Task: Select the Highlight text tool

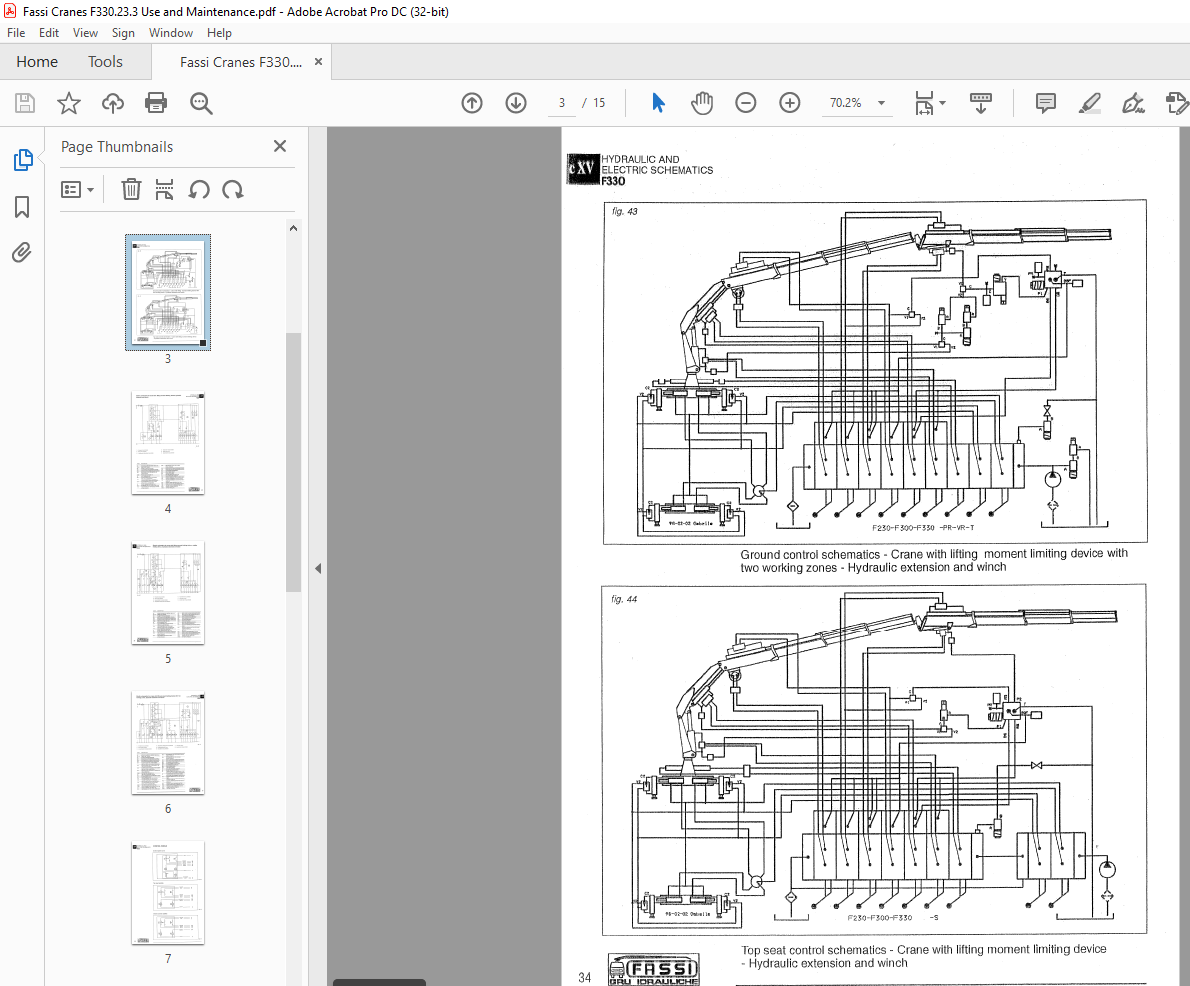Action: tap(1090, 102)
